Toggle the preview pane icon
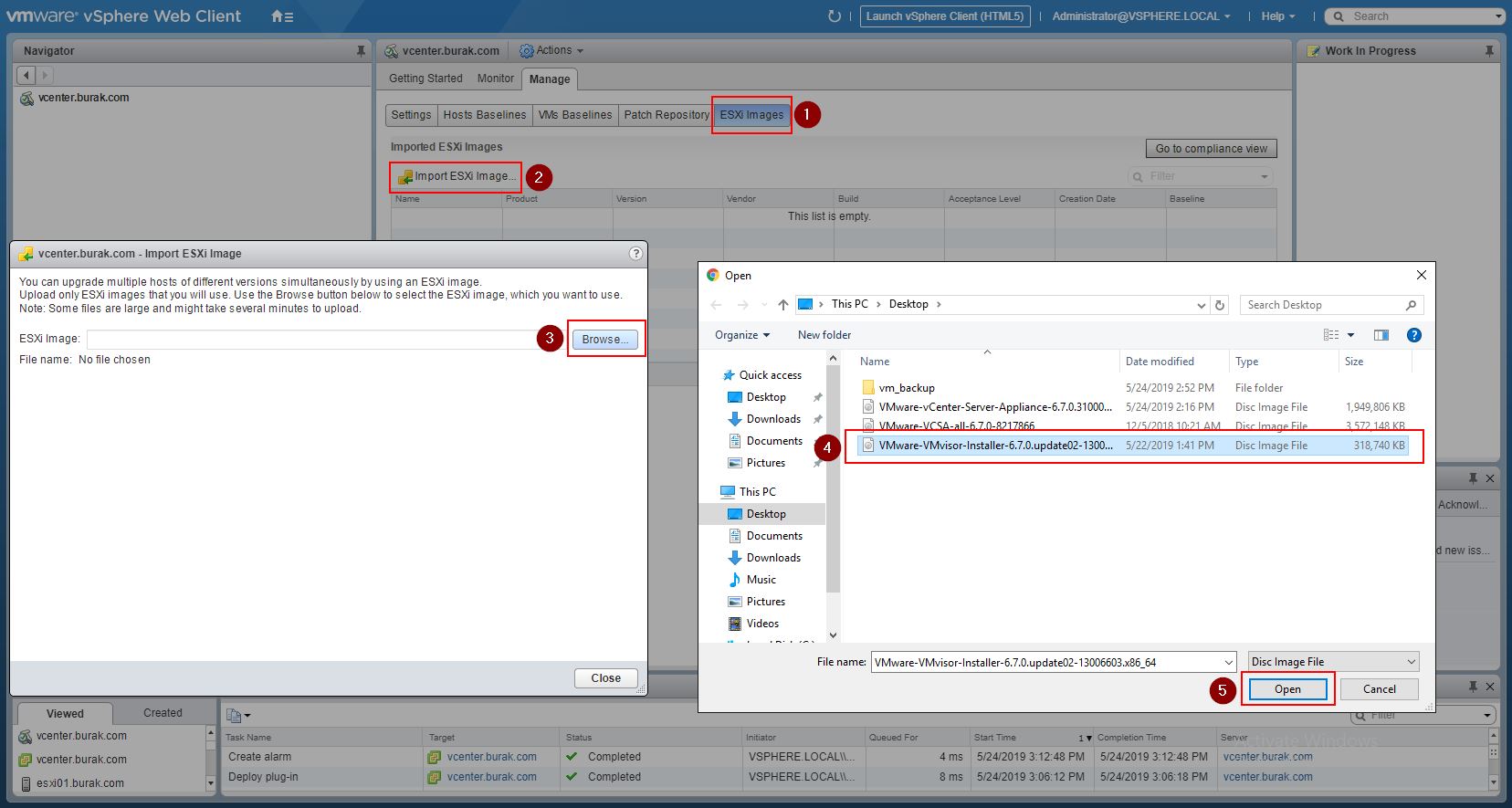 click(1381, 335)
